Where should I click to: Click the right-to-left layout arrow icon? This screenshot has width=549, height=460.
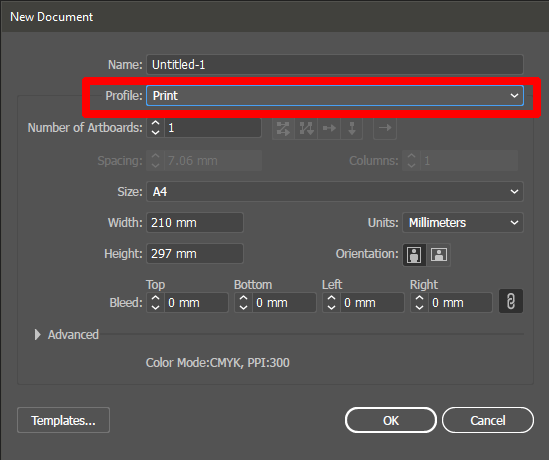click(385, 128)
